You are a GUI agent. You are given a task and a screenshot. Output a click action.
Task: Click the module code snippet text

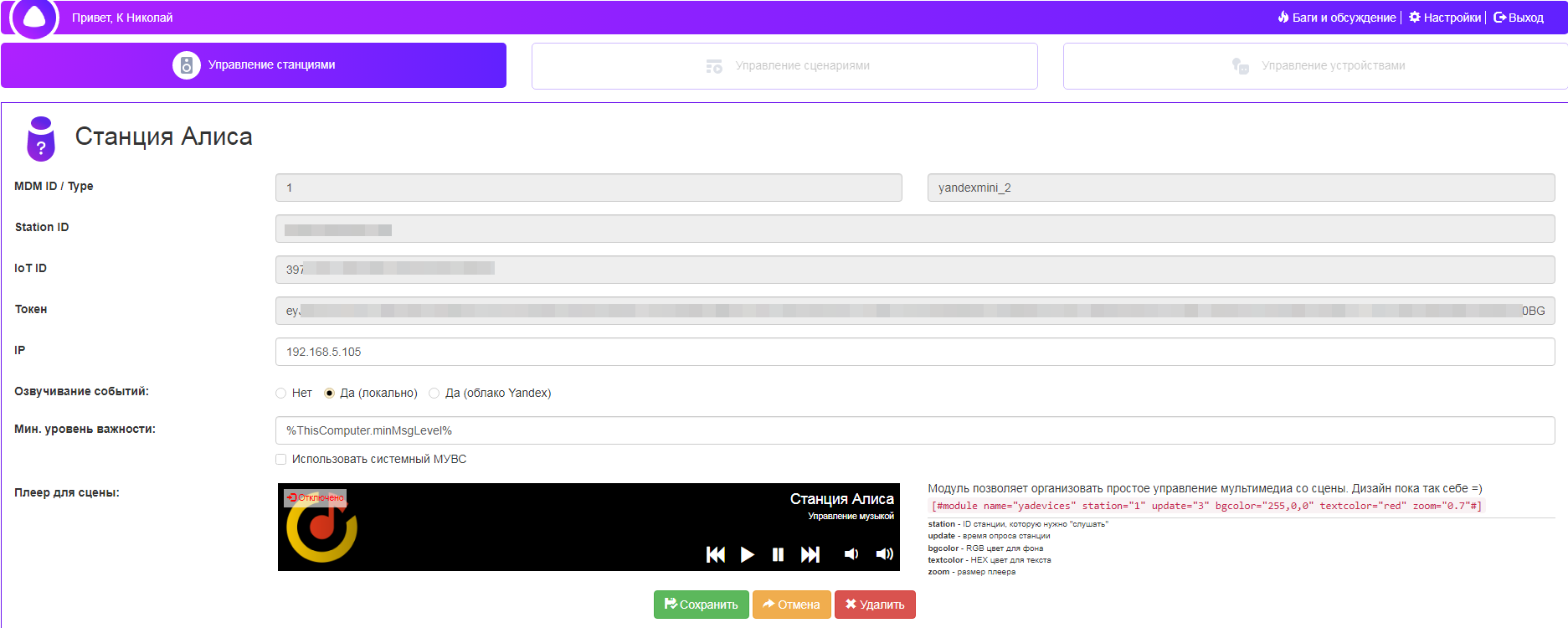1206,506
